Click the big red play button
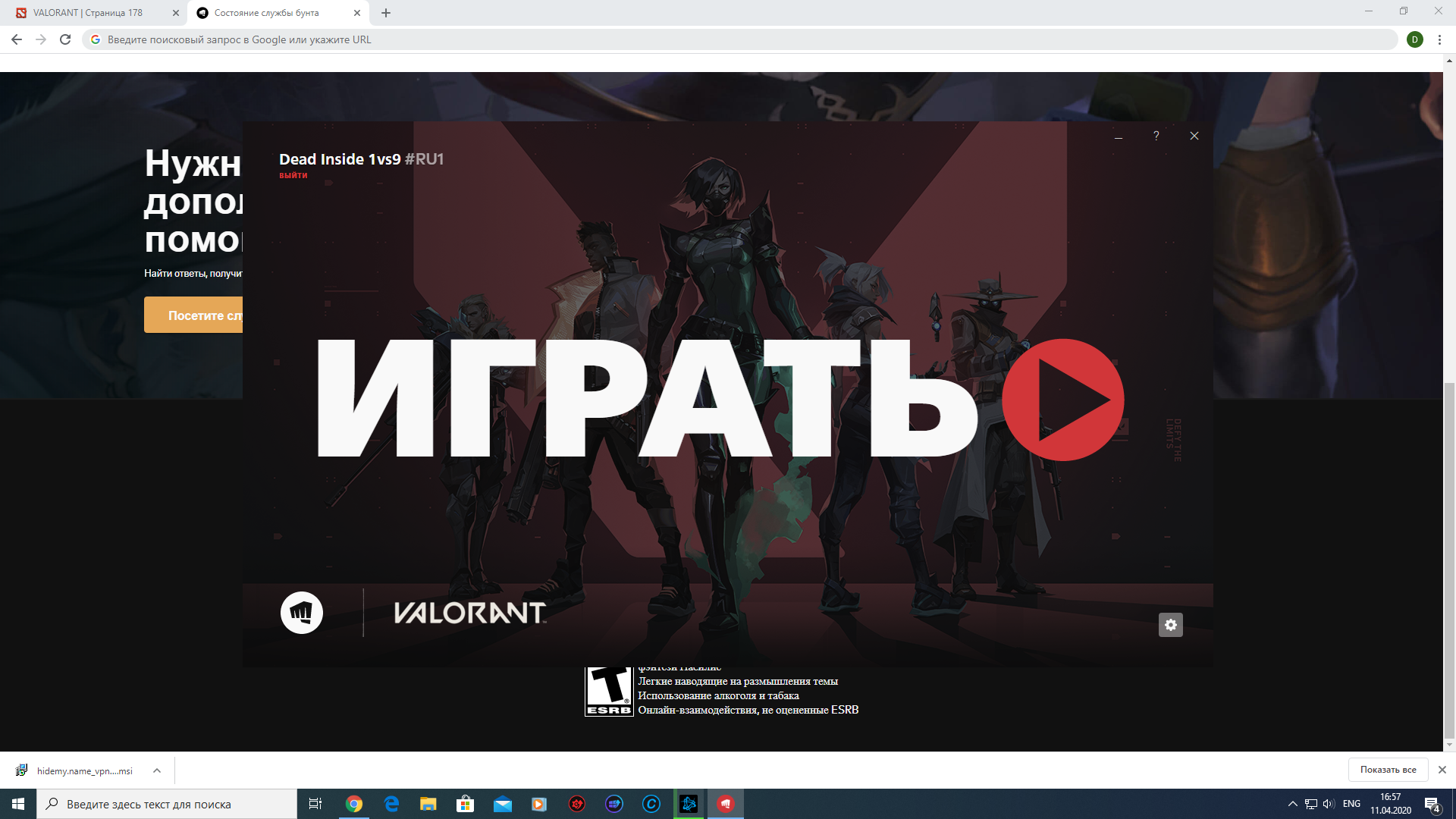Viewport: 1456px width, 819px height. [x=1062, y=400]
